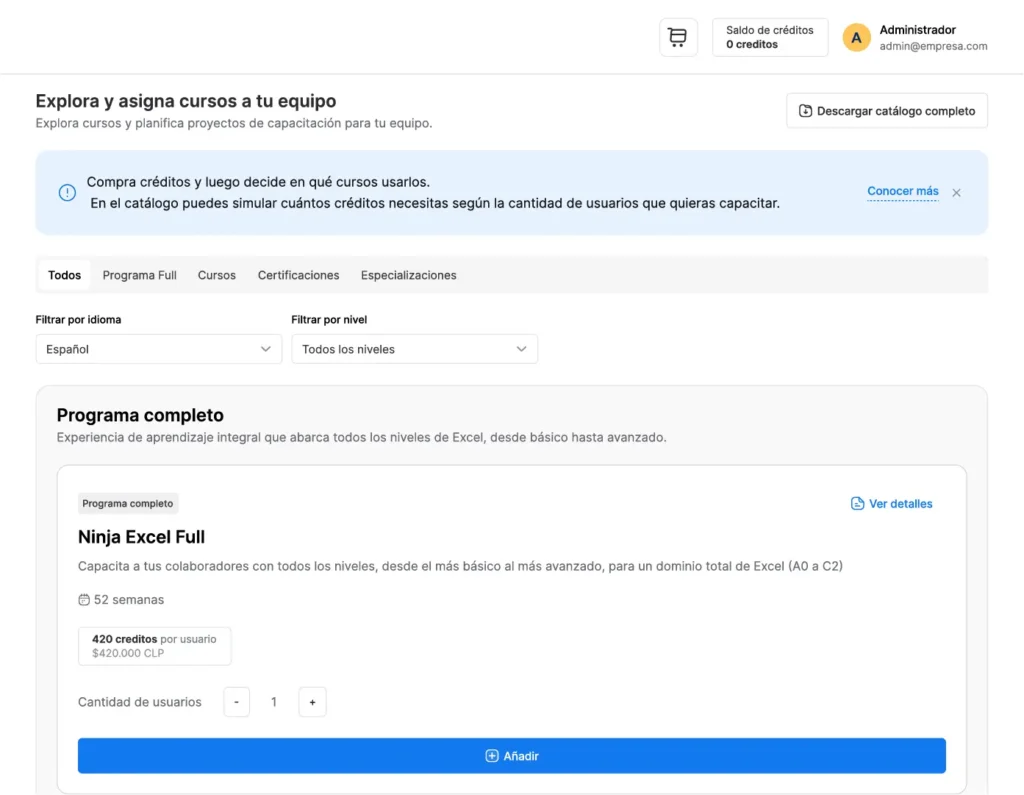
Task: Click the document icon on Descargar catálogo completo
Action: [805, 110]
